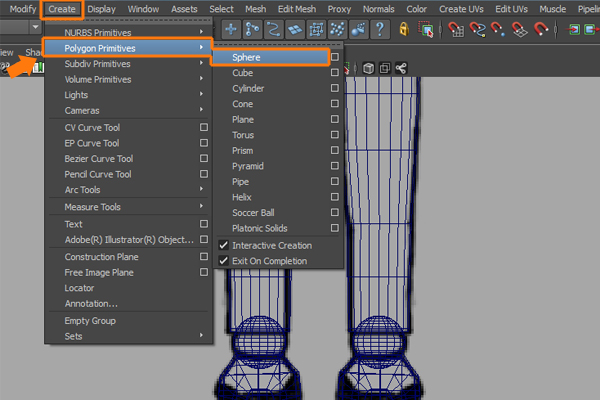Select the Locator menu entry

click(79, 288)
